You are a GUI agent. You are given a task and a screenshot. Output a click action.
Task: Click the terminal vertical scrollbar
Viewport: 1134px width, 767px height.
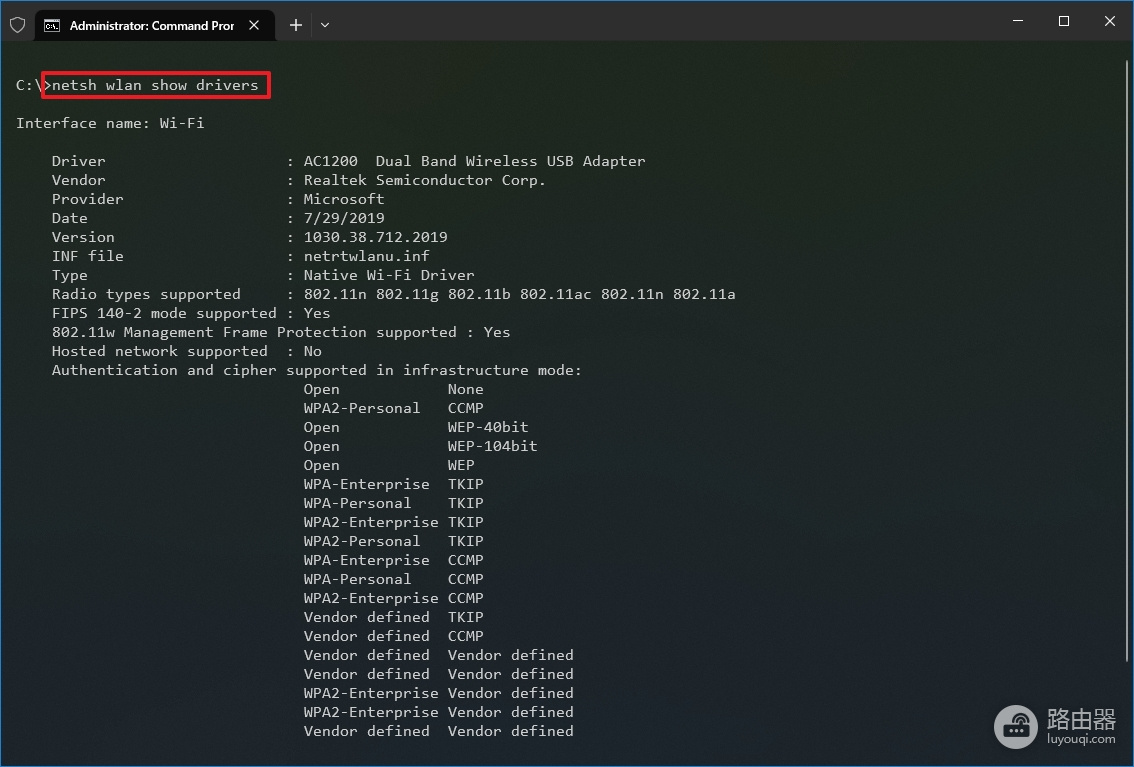(1127, 361)
